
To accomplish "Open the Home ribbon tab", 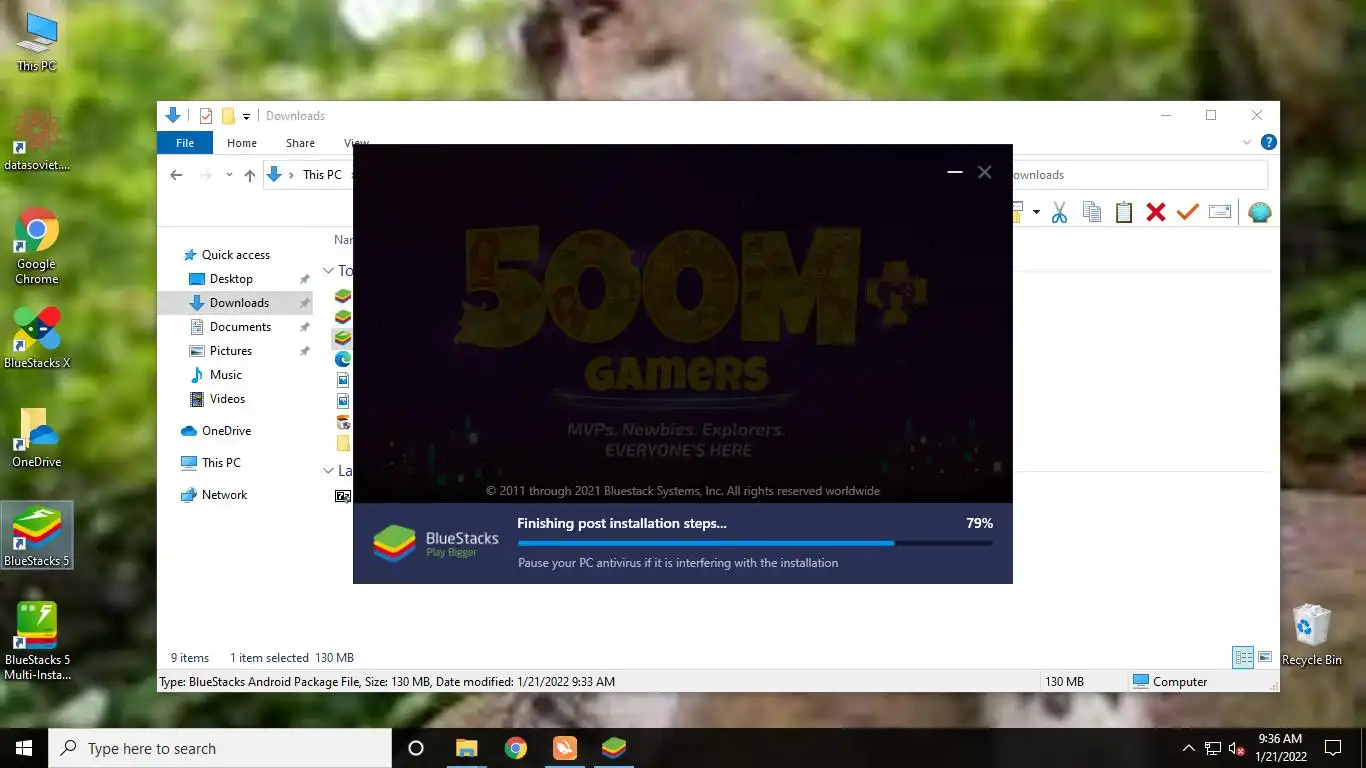I will point(242,143).
